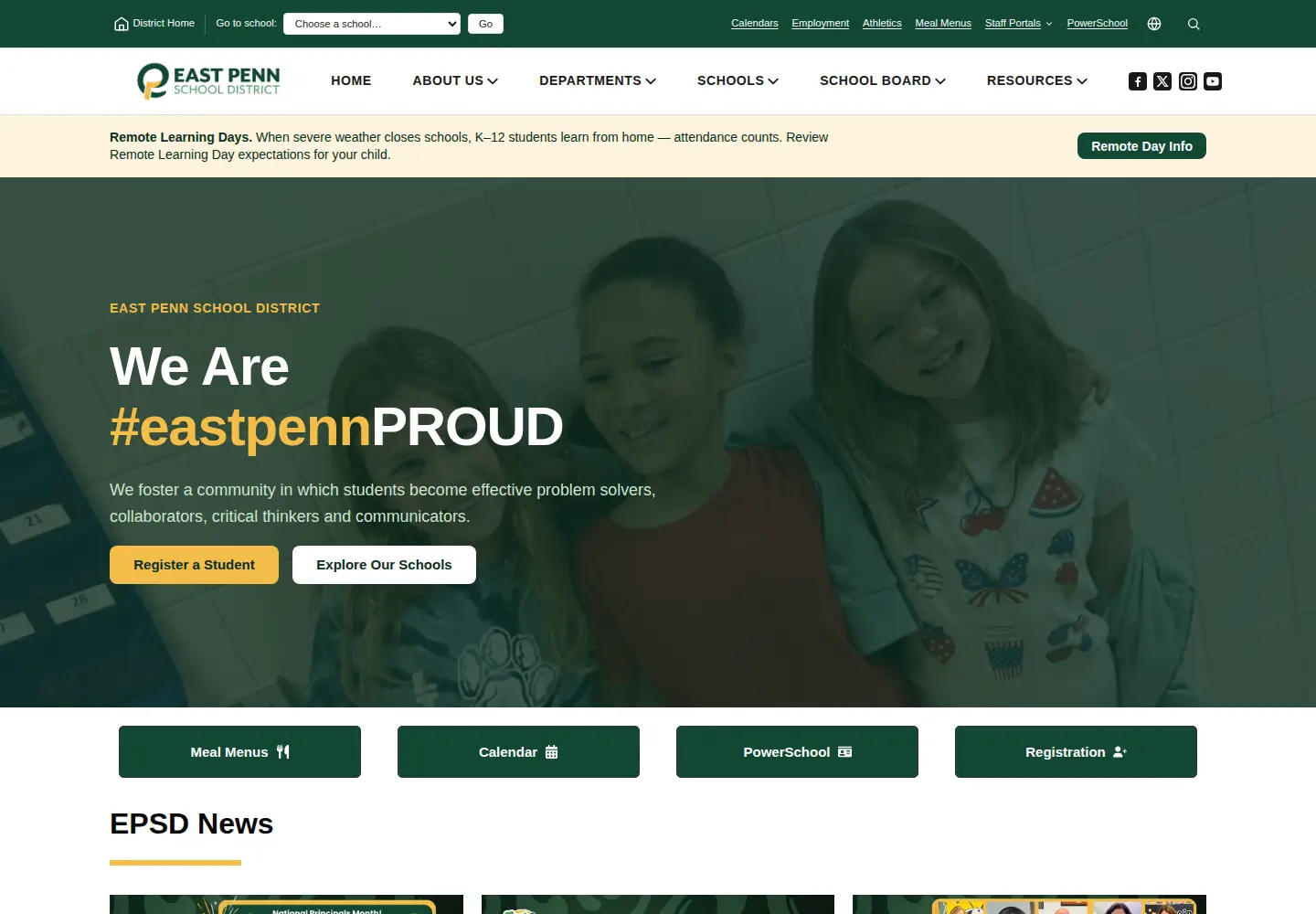The width and height of the screenshot is (1316, 914).
Task: Expand the Staff Portals dropdown
Action: [1018, 24]
